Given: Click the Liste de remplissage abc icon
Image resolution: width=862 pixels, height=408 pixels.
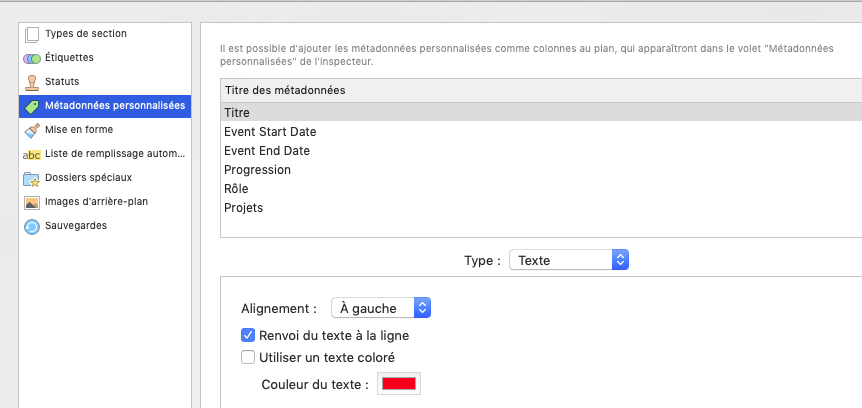Looking at the screenshot, I should (32, 154).
